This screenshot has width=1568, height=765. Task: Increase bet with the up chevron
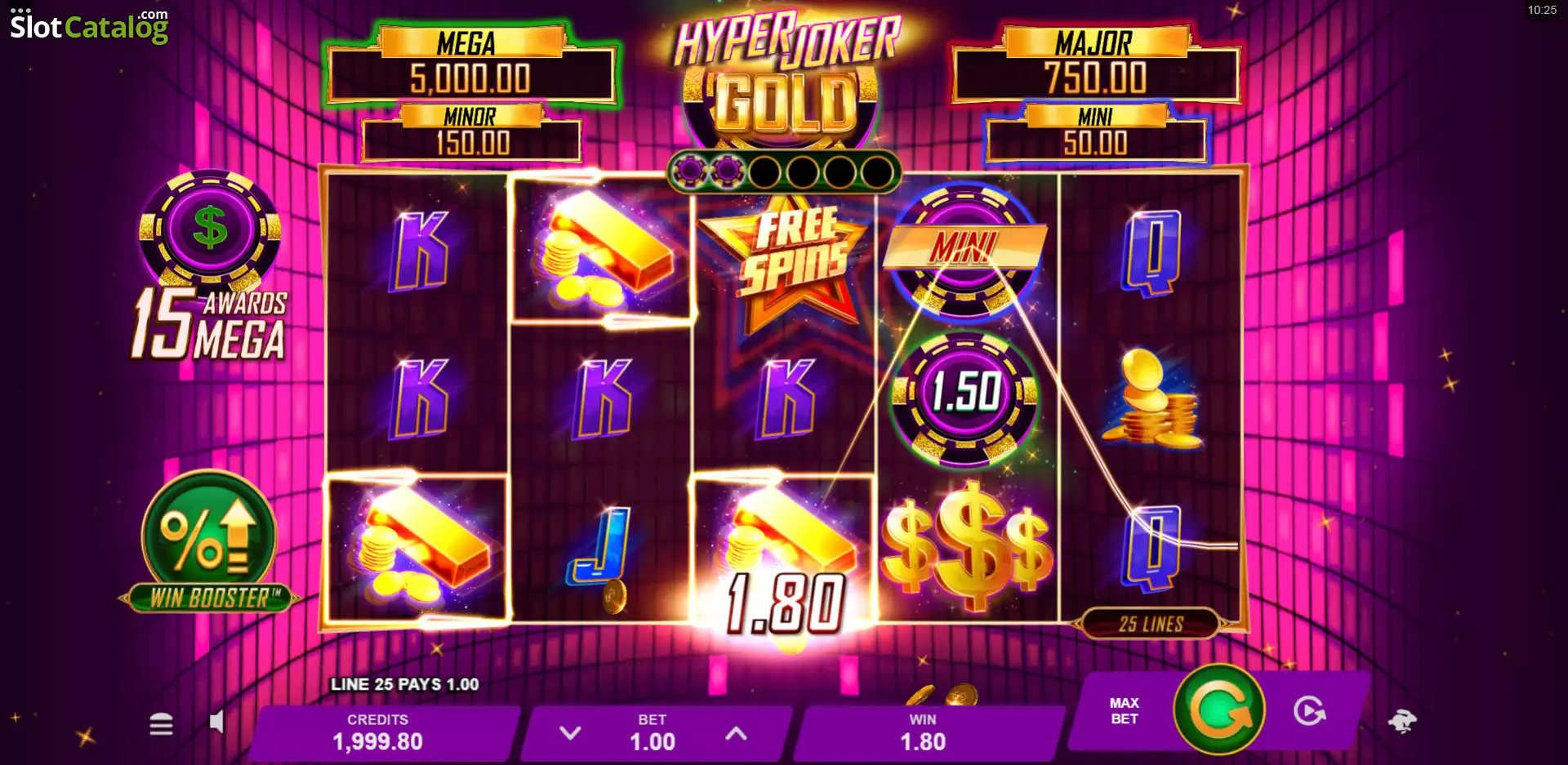[736, 732]
